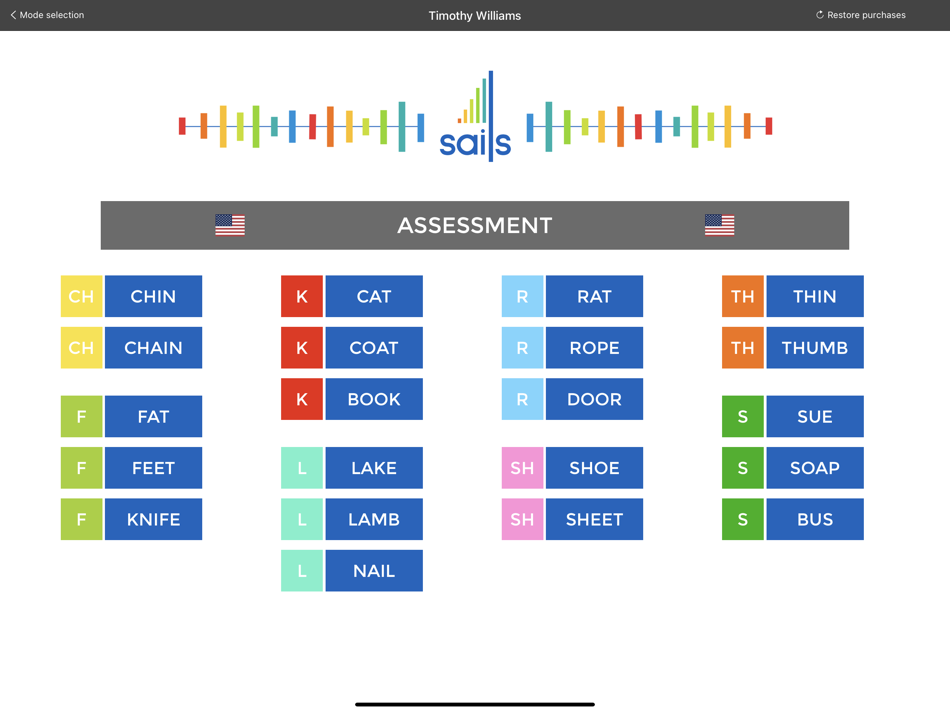
Task: Tap blue R tile beside ROPE
Action: pyautogui.click(x=522, y=348)
